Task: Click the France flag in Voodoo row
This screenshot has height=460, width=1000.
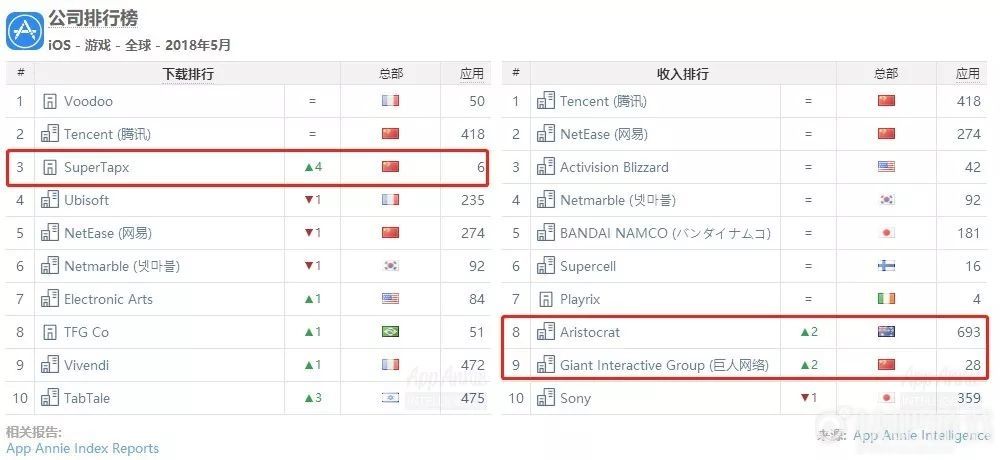Action: 390,101
